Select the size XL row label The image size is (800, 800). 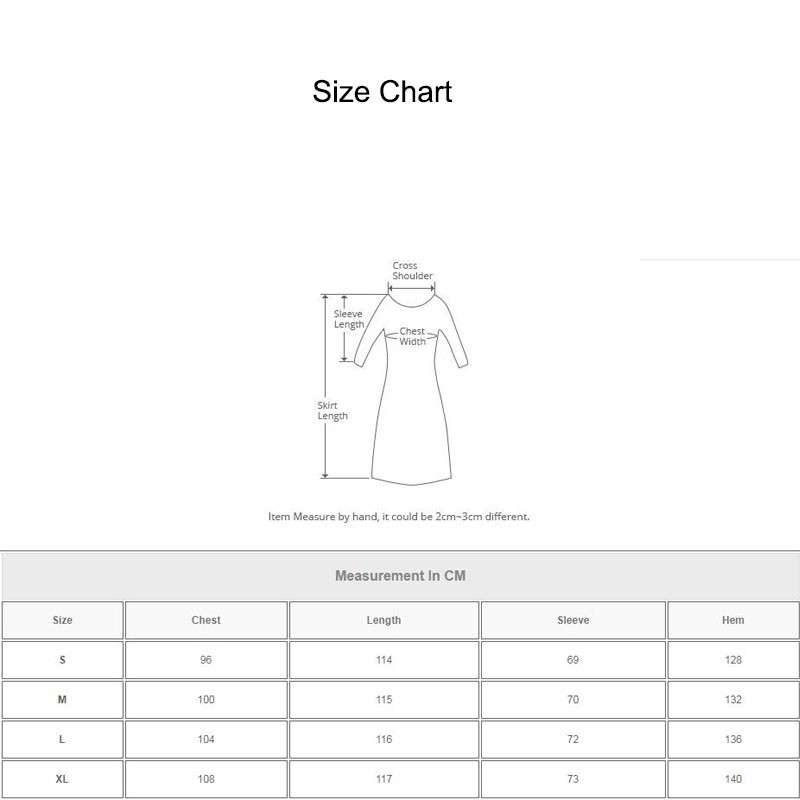[62, 779]
